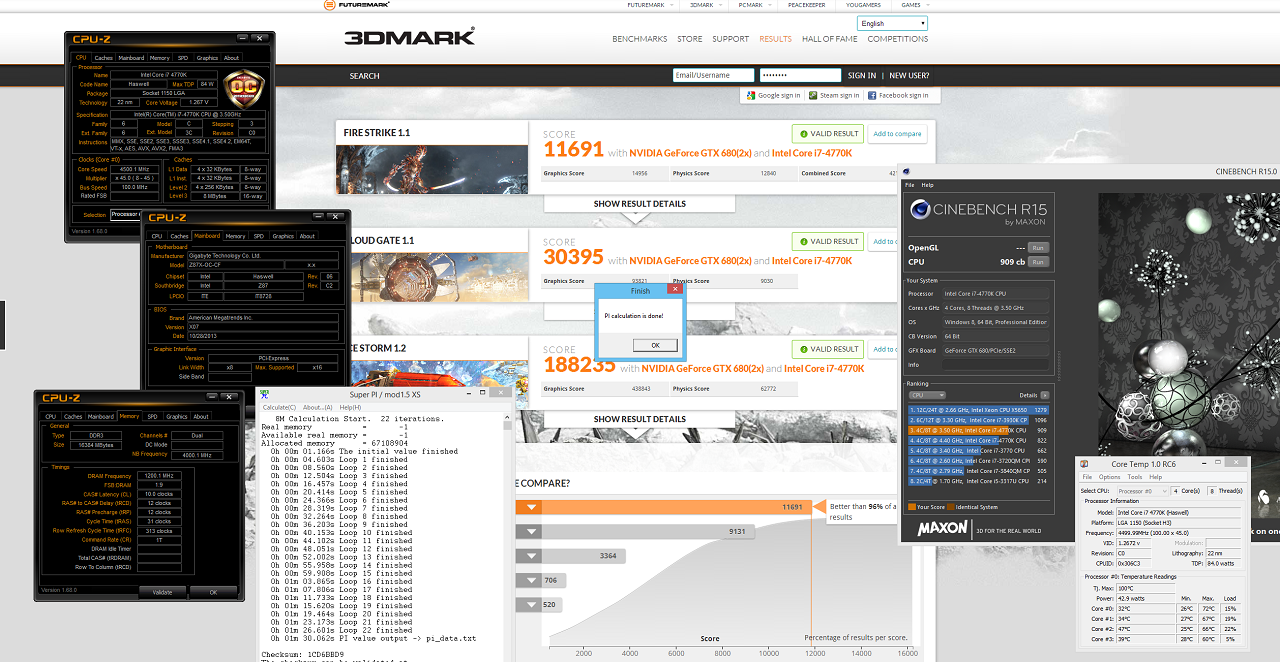Select the highlighted 909 score ranking row
1280x662 pixels.
[979, 430]
